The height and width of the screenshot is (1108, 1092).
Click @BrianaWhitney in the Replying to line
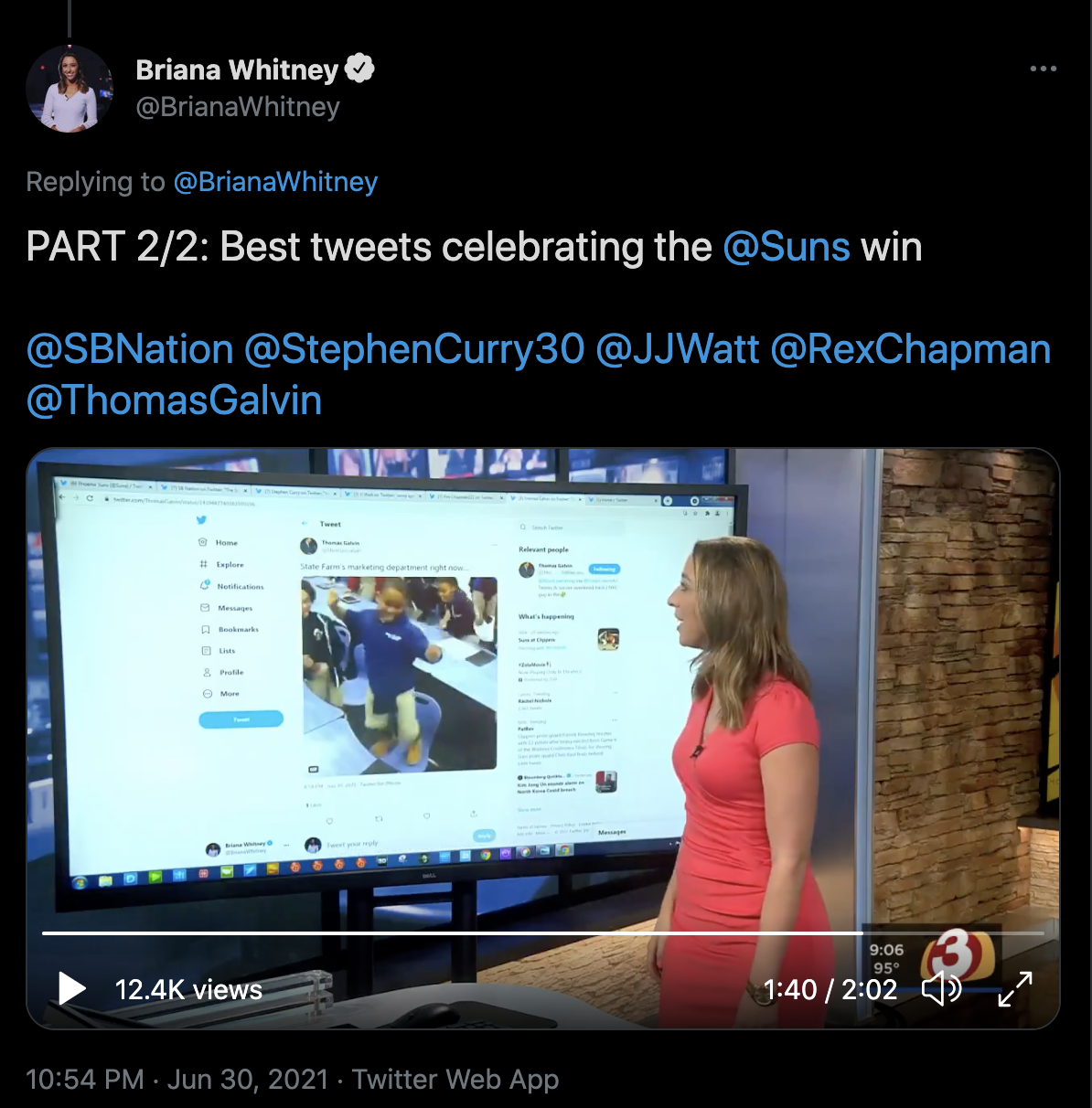[275, 182]
